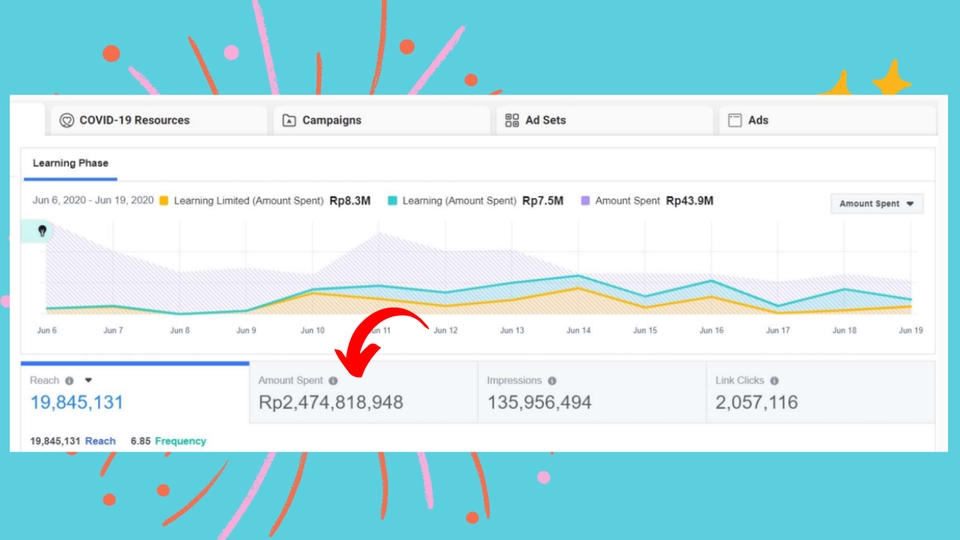
Task: Click the teal Learning legend swatch
Action: pos(392,201)
